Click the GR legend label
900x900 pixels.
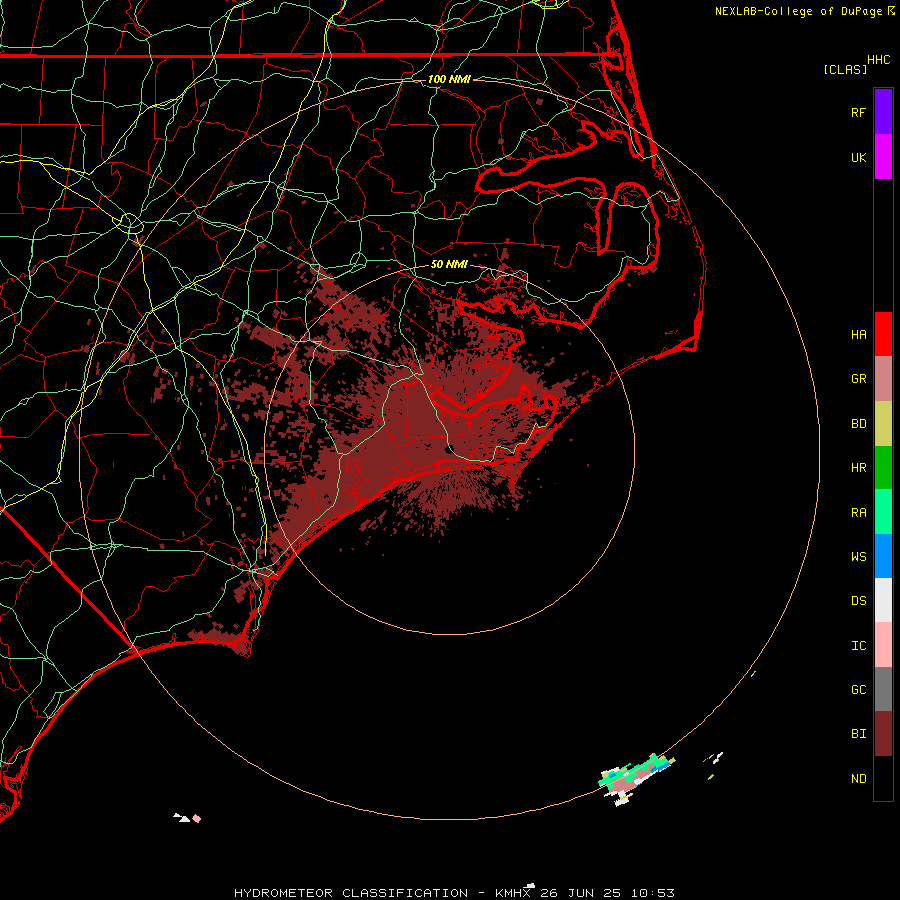pyautogui.click(x=858, y=379)
